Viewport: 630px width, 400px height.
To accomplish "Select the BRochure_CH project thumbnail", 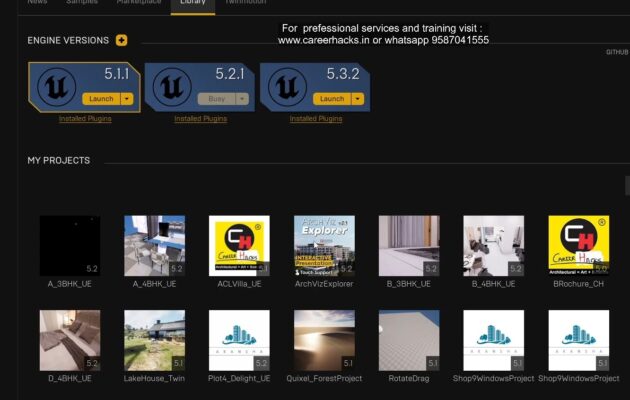I will [579, 246].
